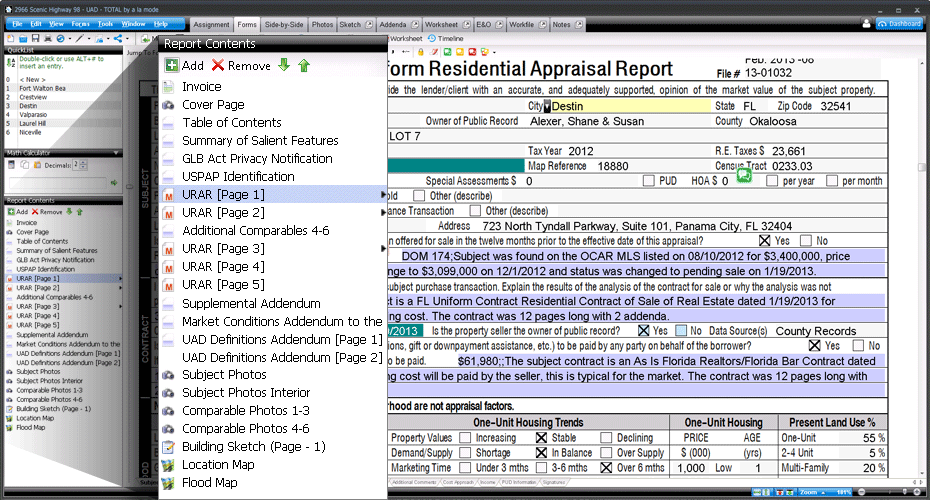Screen dimensions: 930x500
Task: Click the sketch icon beside Building Sketch in popup
Action: [168, 447]
